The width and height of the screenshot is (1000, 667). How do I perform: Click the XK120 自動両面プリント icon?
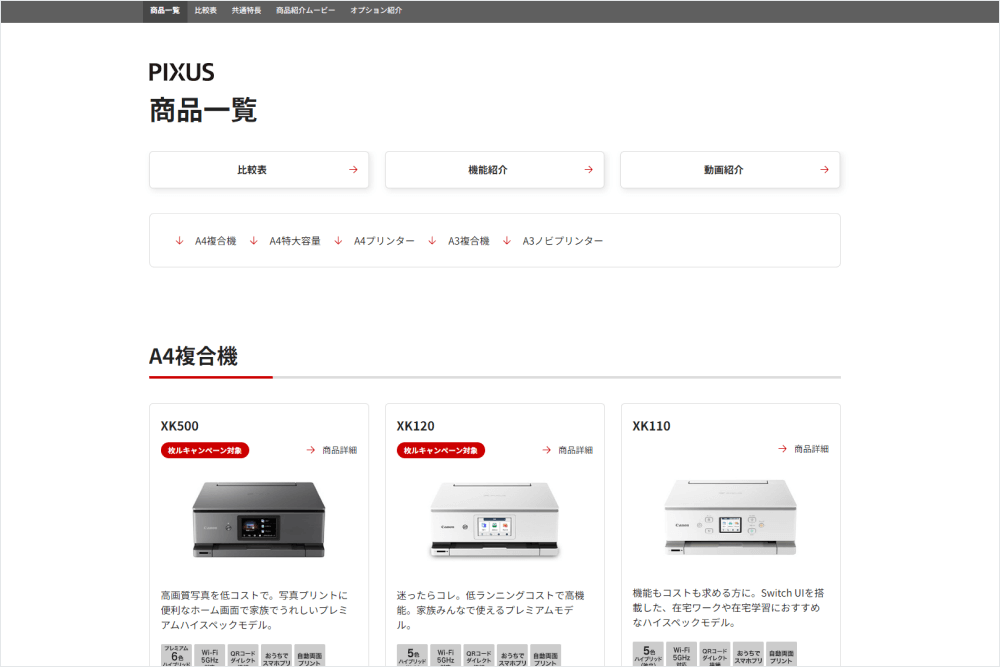click(x=545, y=656)
